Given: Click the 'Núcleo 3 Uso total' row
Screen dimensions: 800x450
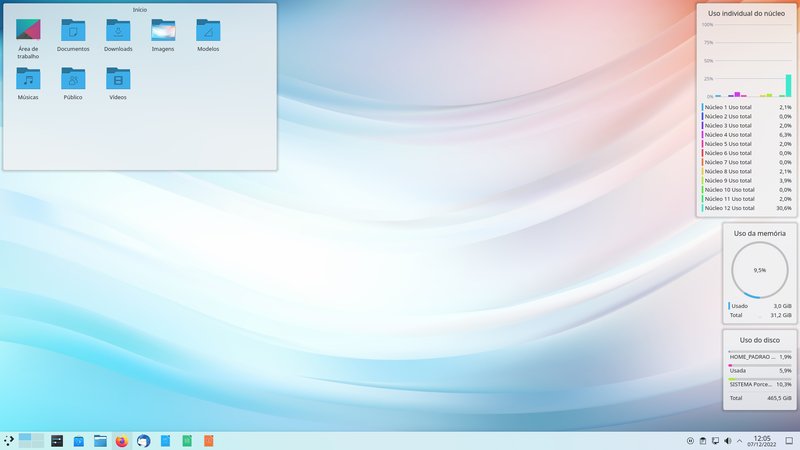Looking at the screenshot, I should pos(746,126).
